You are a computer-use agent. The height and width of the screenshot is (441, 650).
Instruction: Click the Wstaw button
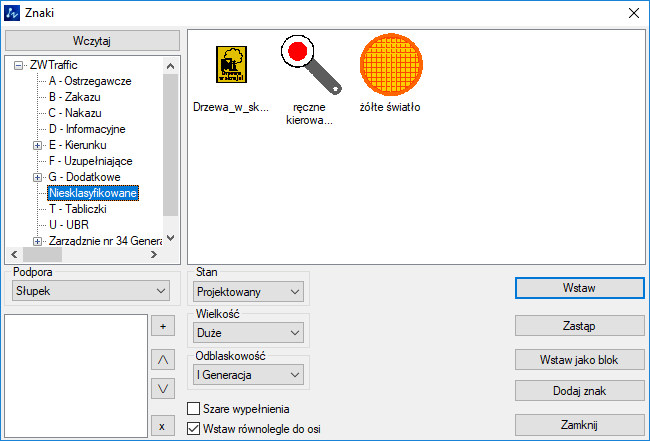[579, 288]
